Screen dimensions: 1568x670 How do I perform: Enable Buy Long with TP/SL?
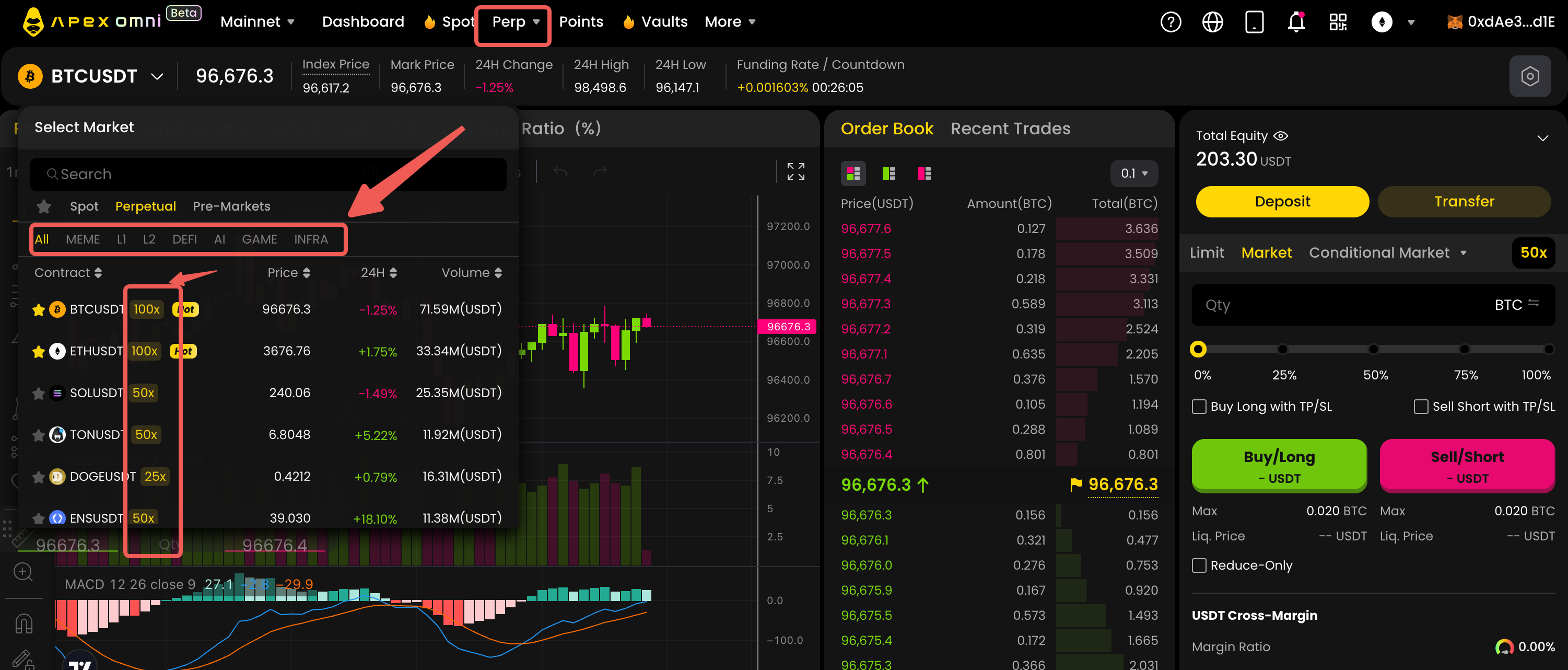point(1199,406)
